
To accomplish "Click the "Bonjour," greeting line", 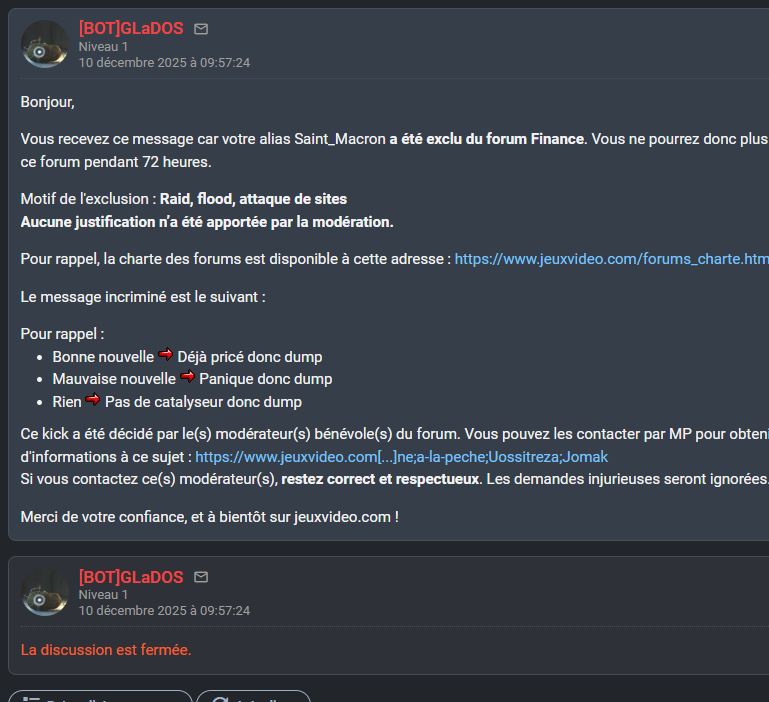I will [x=47, y=101].
